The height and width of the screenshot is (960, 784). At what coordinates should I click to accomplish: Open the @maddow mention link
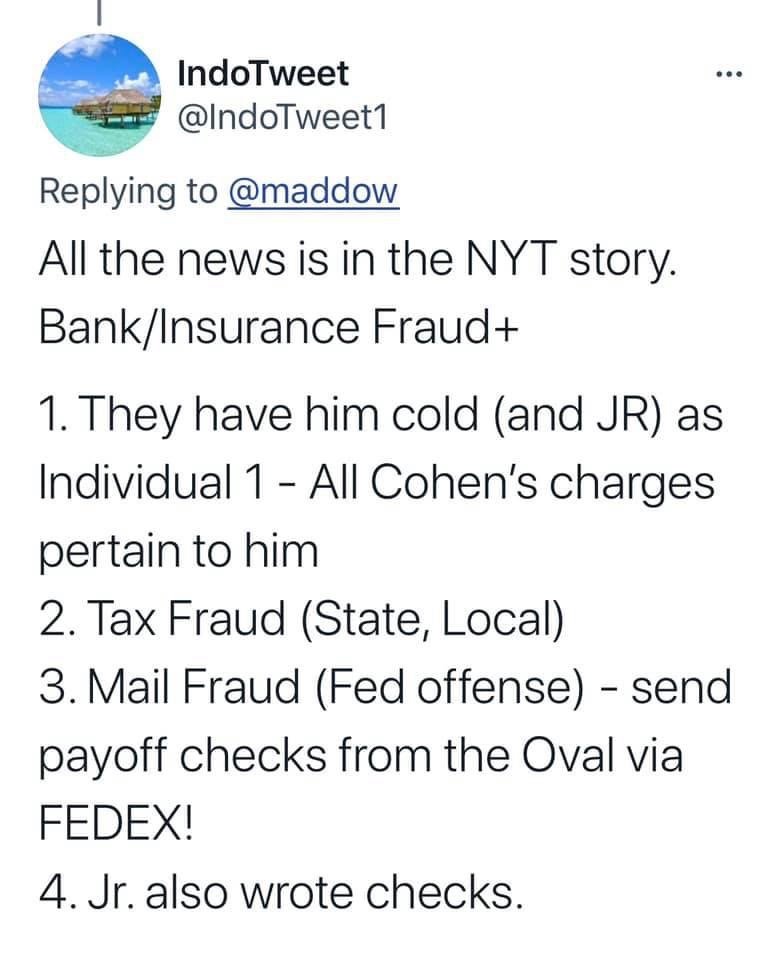(314, 190)
